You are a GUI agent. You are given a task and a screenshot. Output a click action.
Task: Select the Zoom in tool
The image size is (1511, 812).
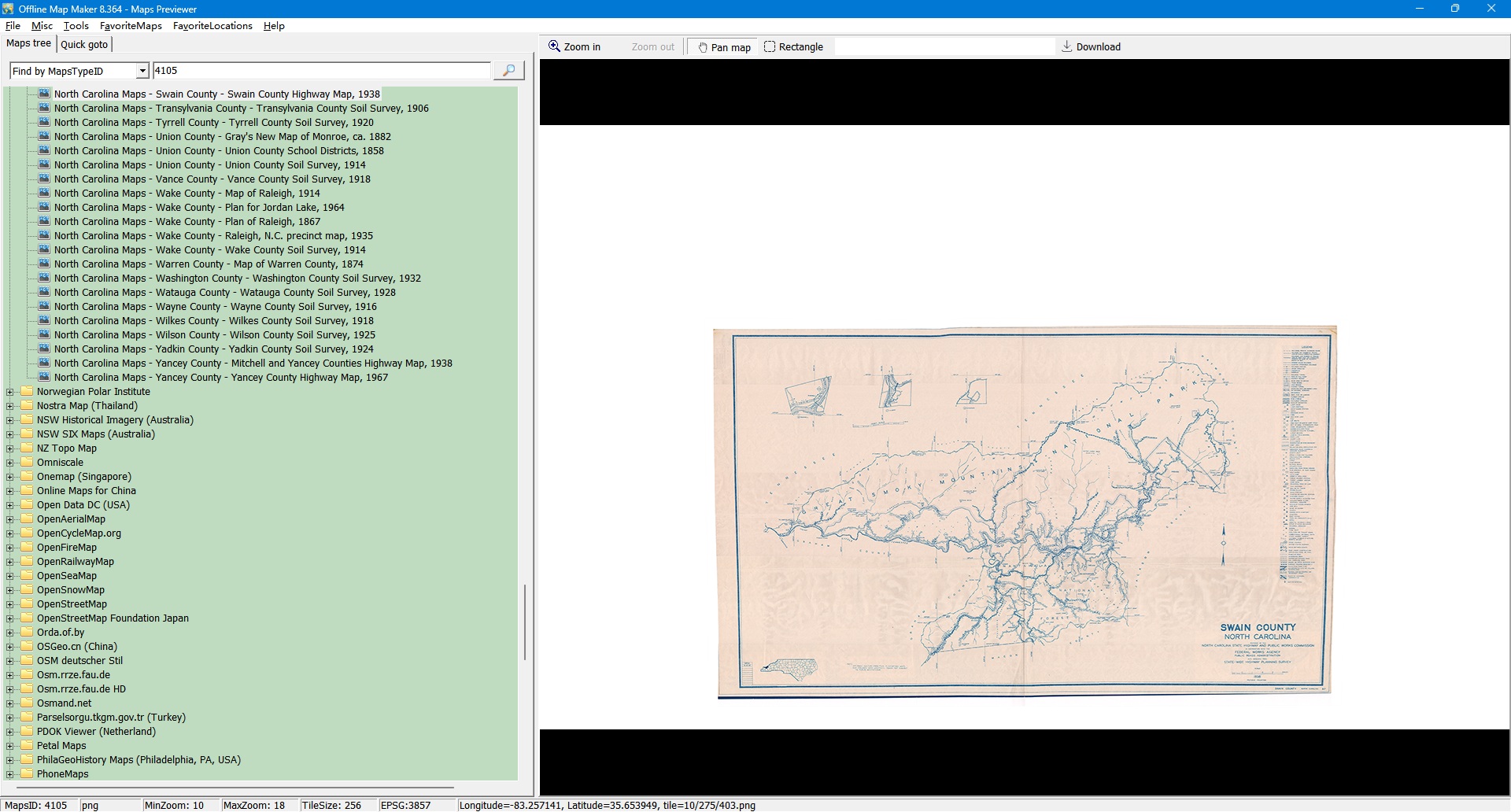click(x=574, y=47)
